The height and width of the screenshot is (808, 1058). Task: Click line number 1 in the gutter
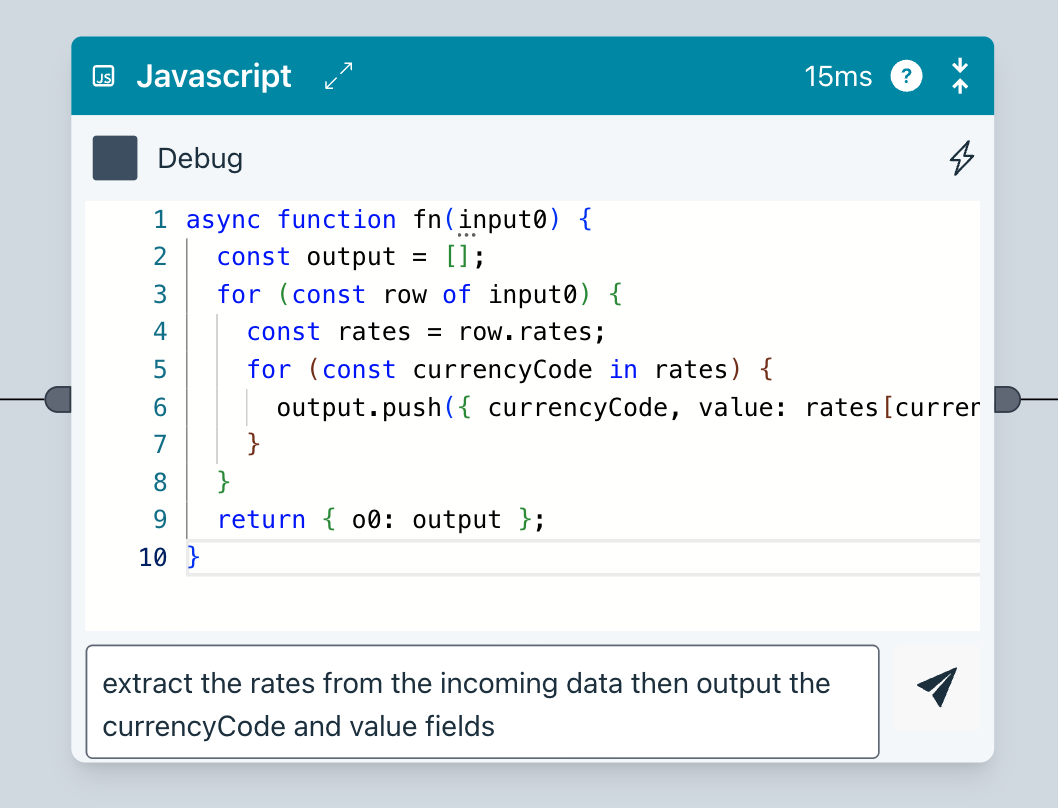click(159, 220)
